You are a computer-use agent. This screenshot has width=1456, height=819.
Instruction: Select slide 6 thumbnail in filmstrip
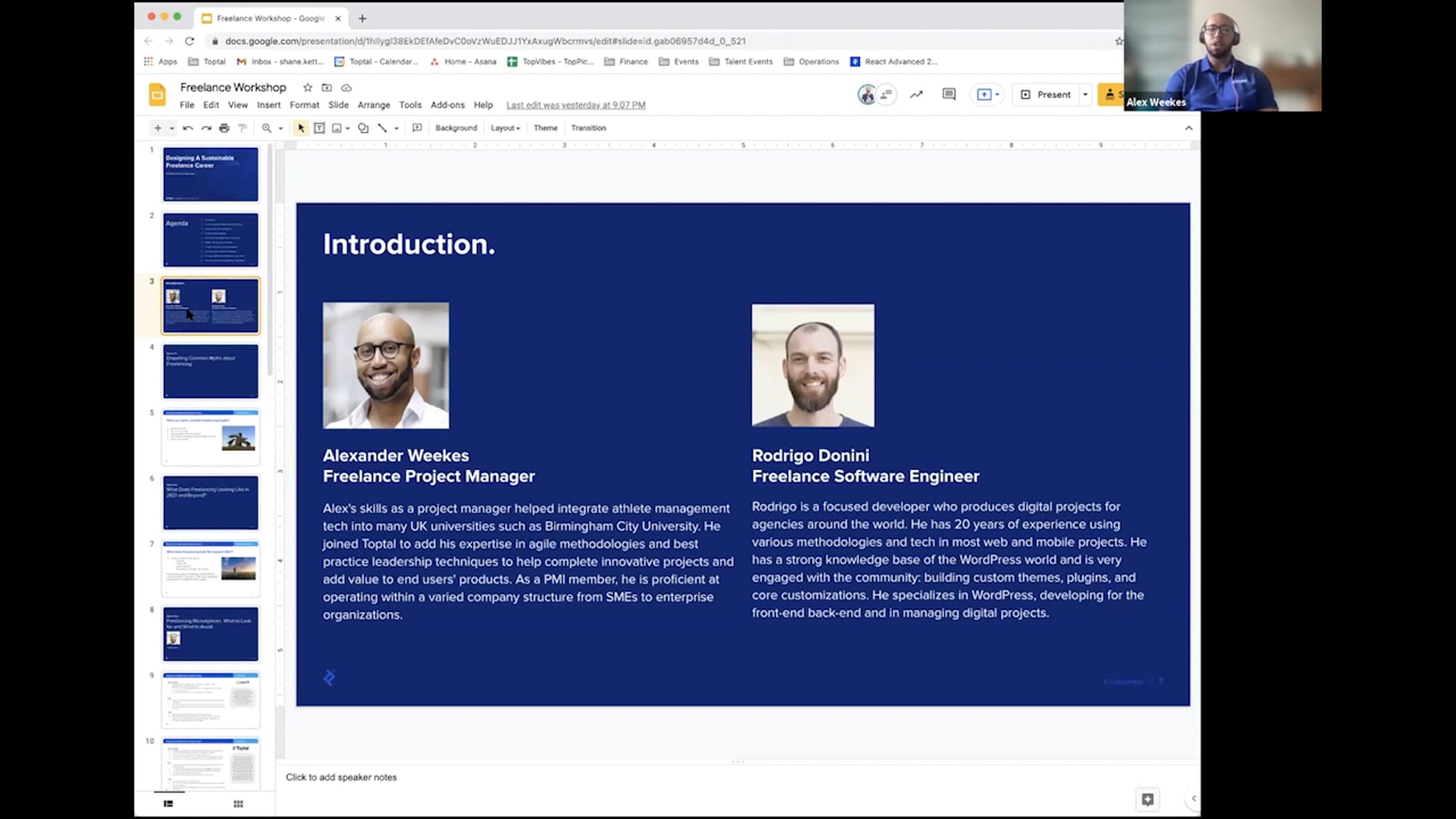pyautogui.click(x=210, y=502)
